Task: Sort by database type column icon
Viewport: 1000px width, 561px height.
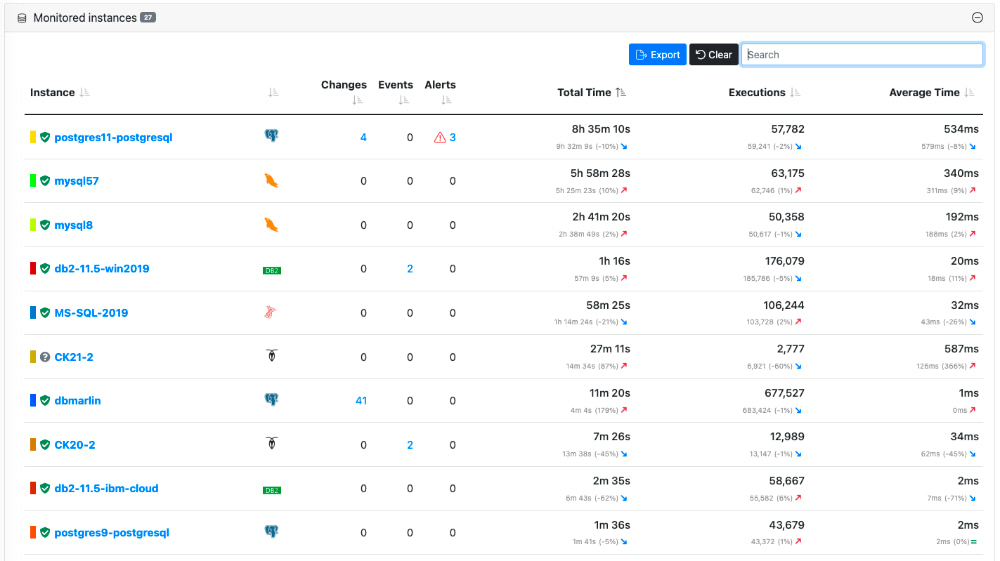Action: [273, 93]
